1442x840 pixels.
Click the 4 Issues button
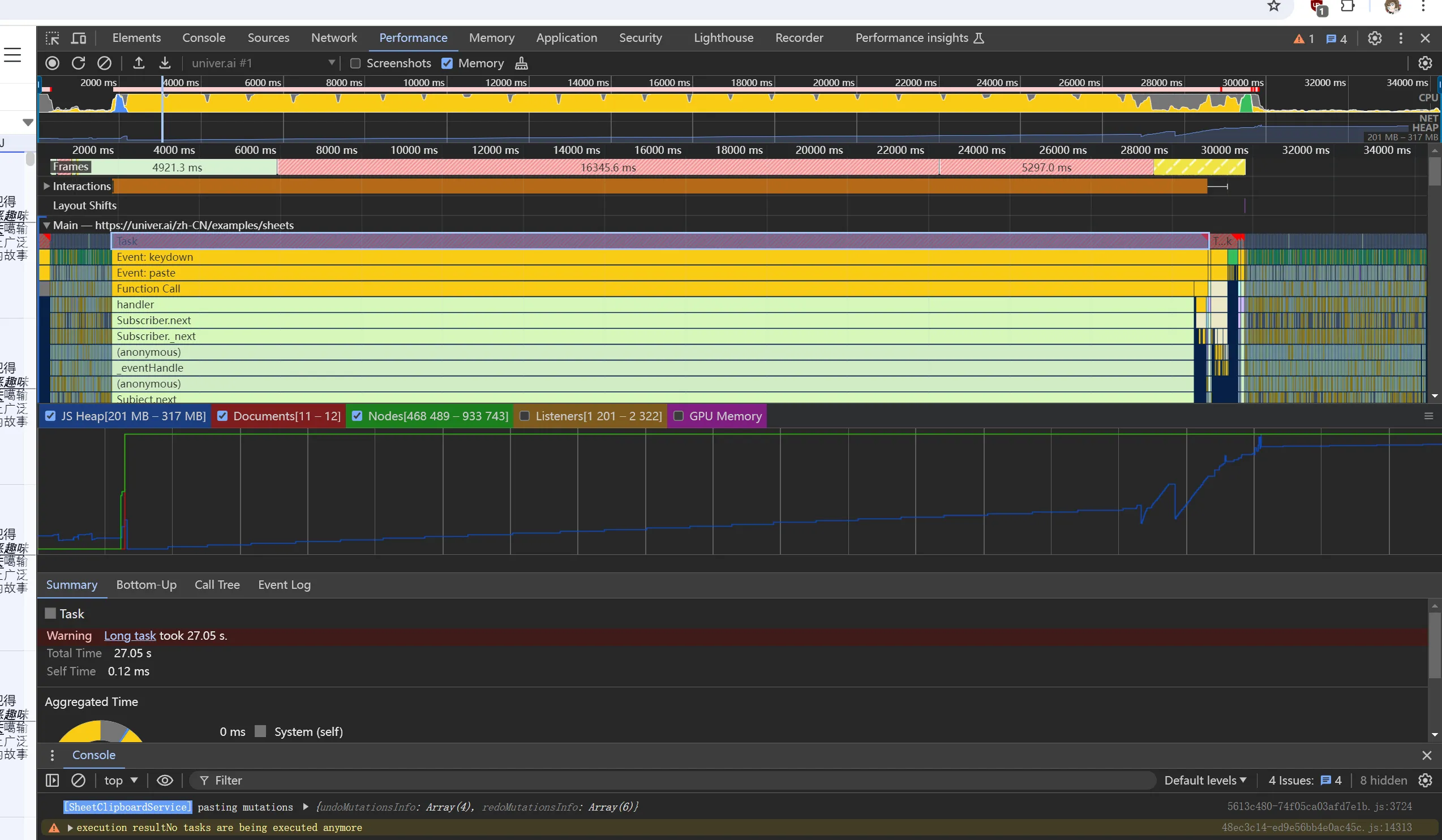coord(1304,781)
